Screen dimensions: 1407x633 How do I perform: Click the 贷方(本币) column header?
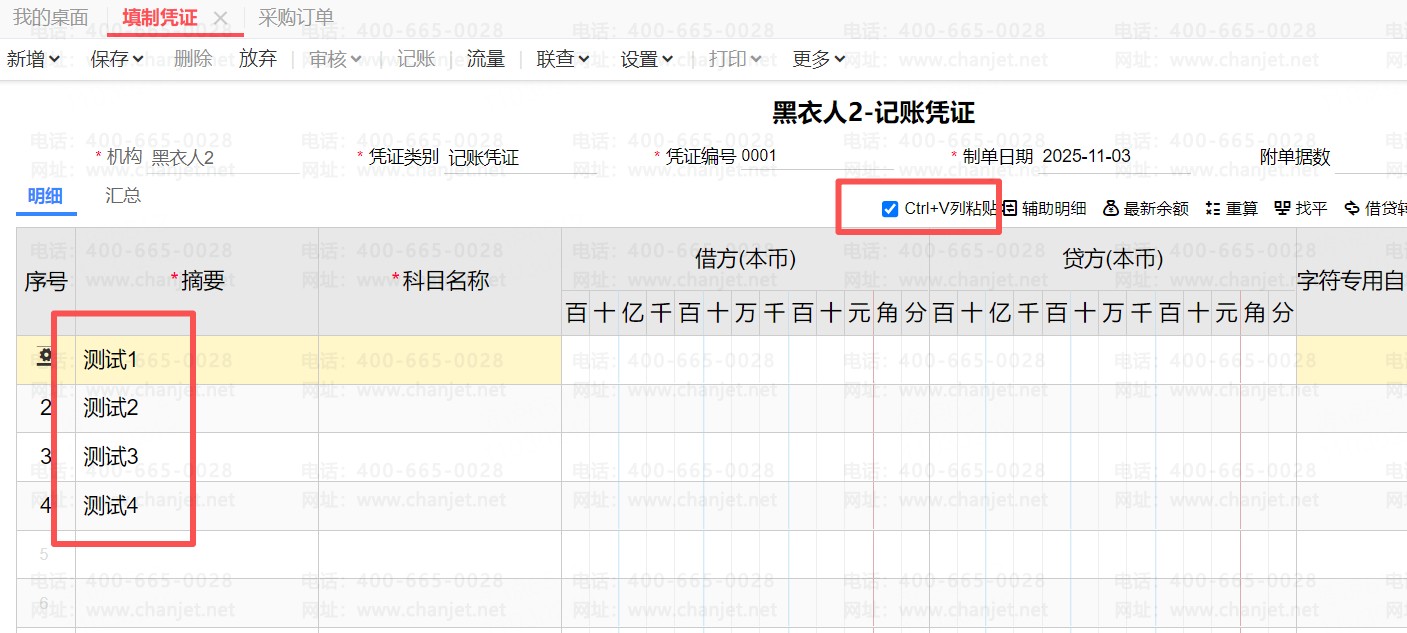1113,259
